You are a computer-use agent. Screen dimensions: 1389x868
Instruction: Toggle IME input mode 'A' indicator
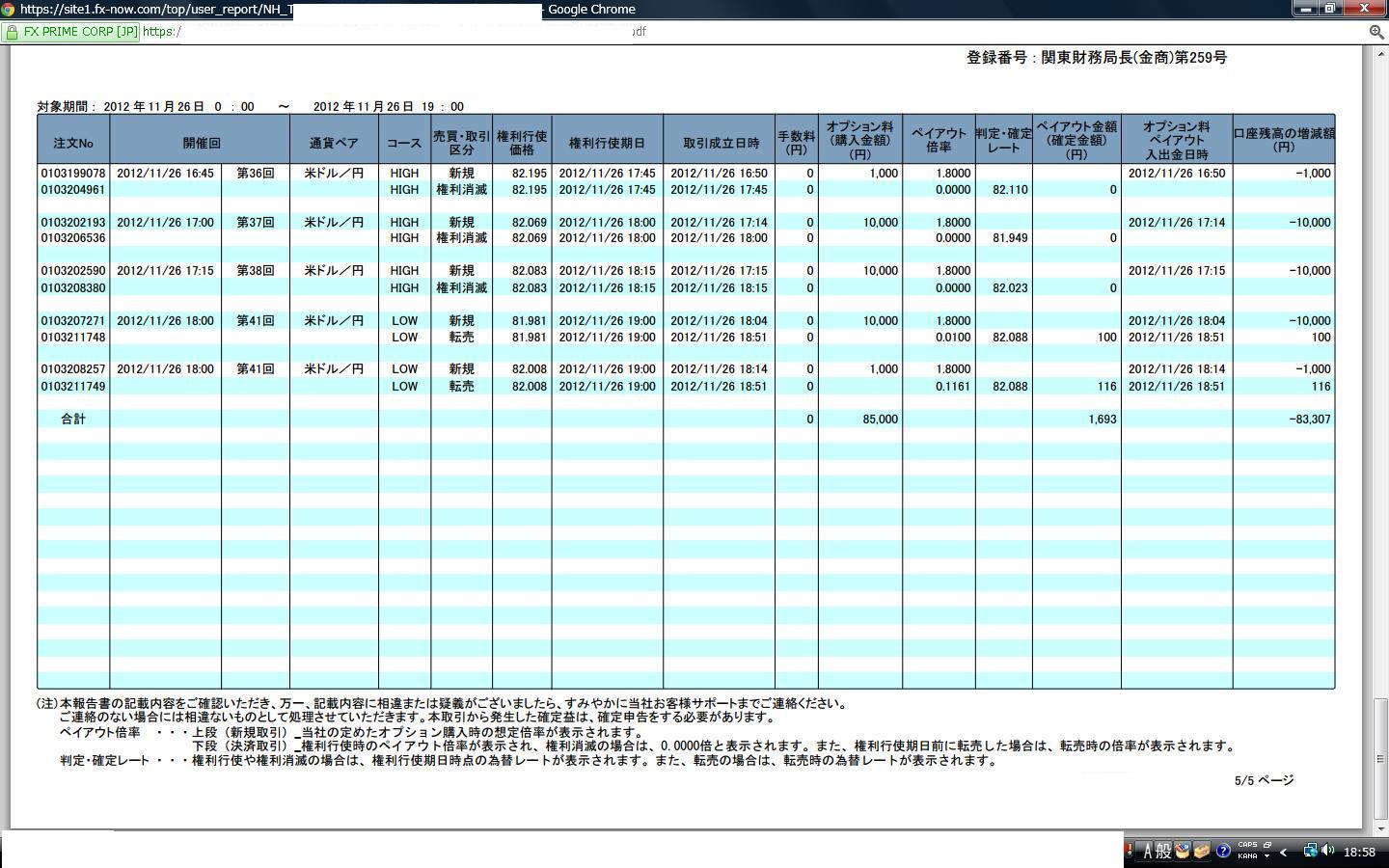(x=1147, y=851)
